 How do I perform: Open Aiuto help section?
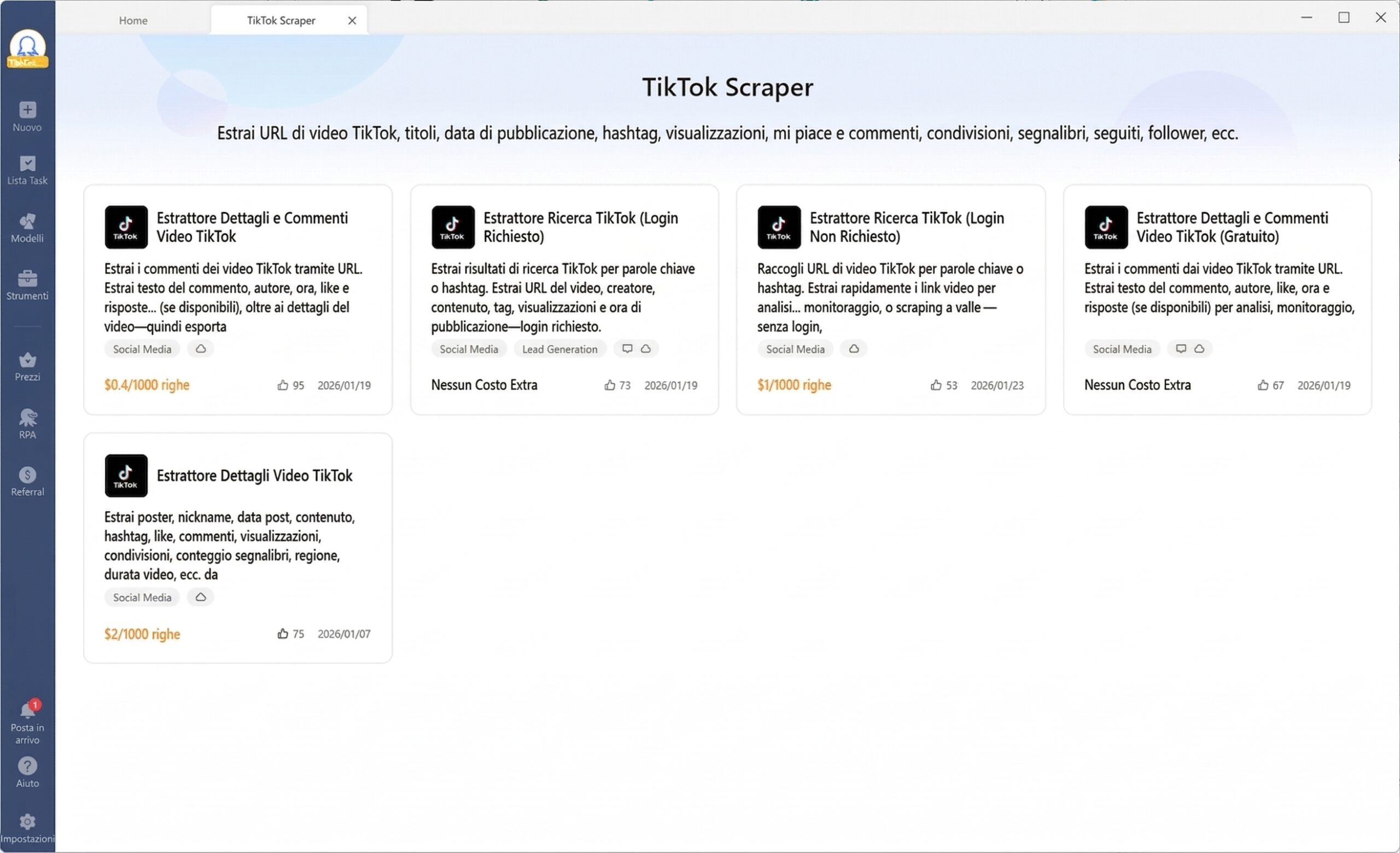pyautogui.click(x=27, y=771)
